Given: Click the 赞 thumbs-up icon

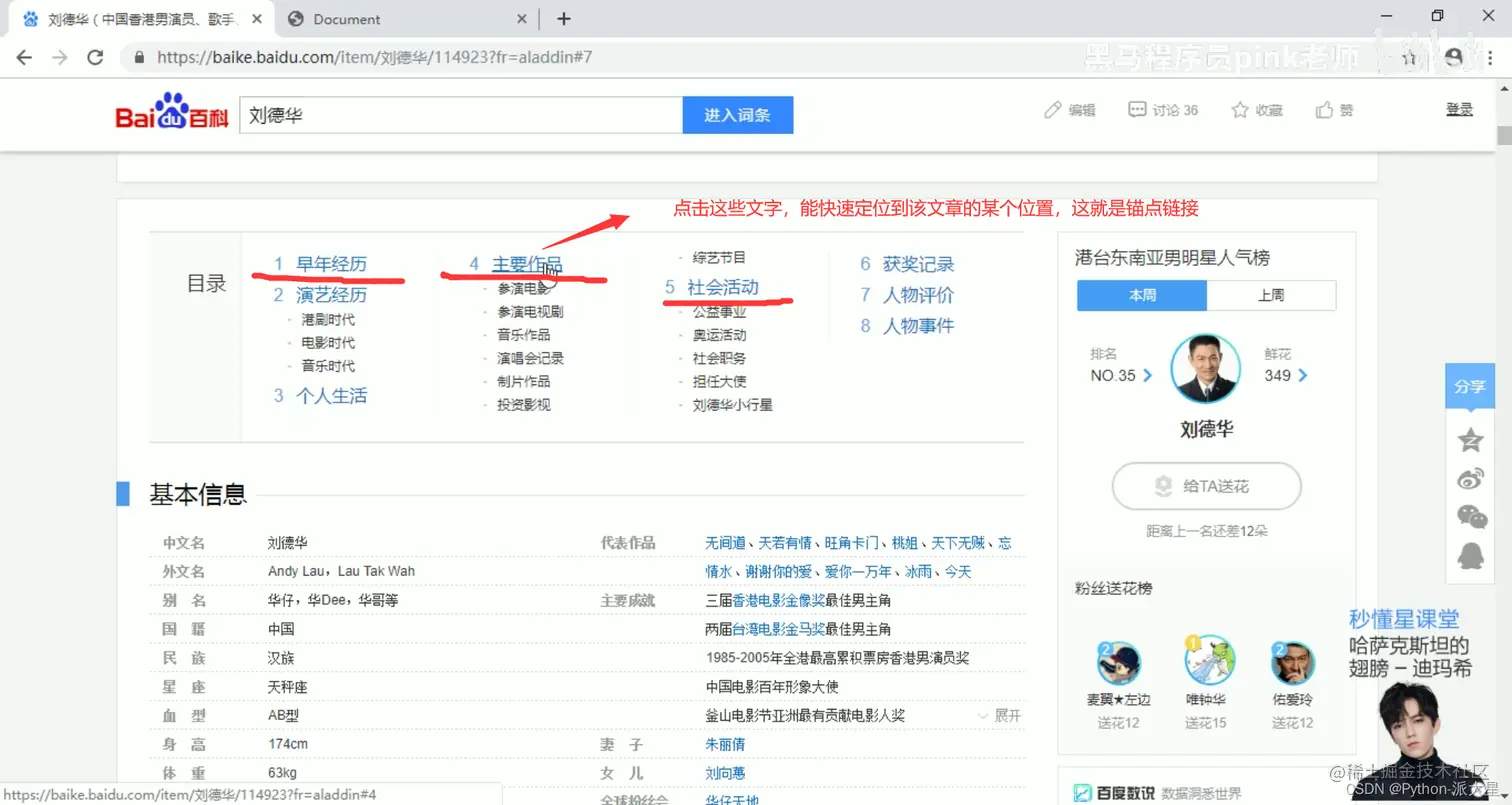Looking at the screenshot, I should pos(1324,110).
